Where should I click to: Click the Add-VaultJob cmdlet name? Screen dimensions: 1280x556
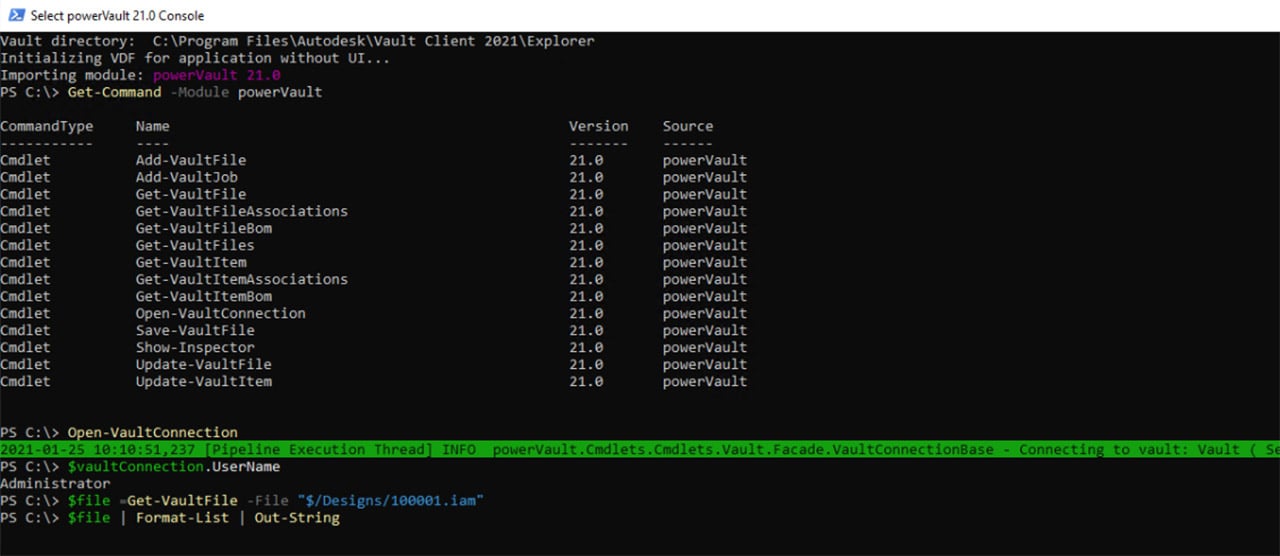186,177
